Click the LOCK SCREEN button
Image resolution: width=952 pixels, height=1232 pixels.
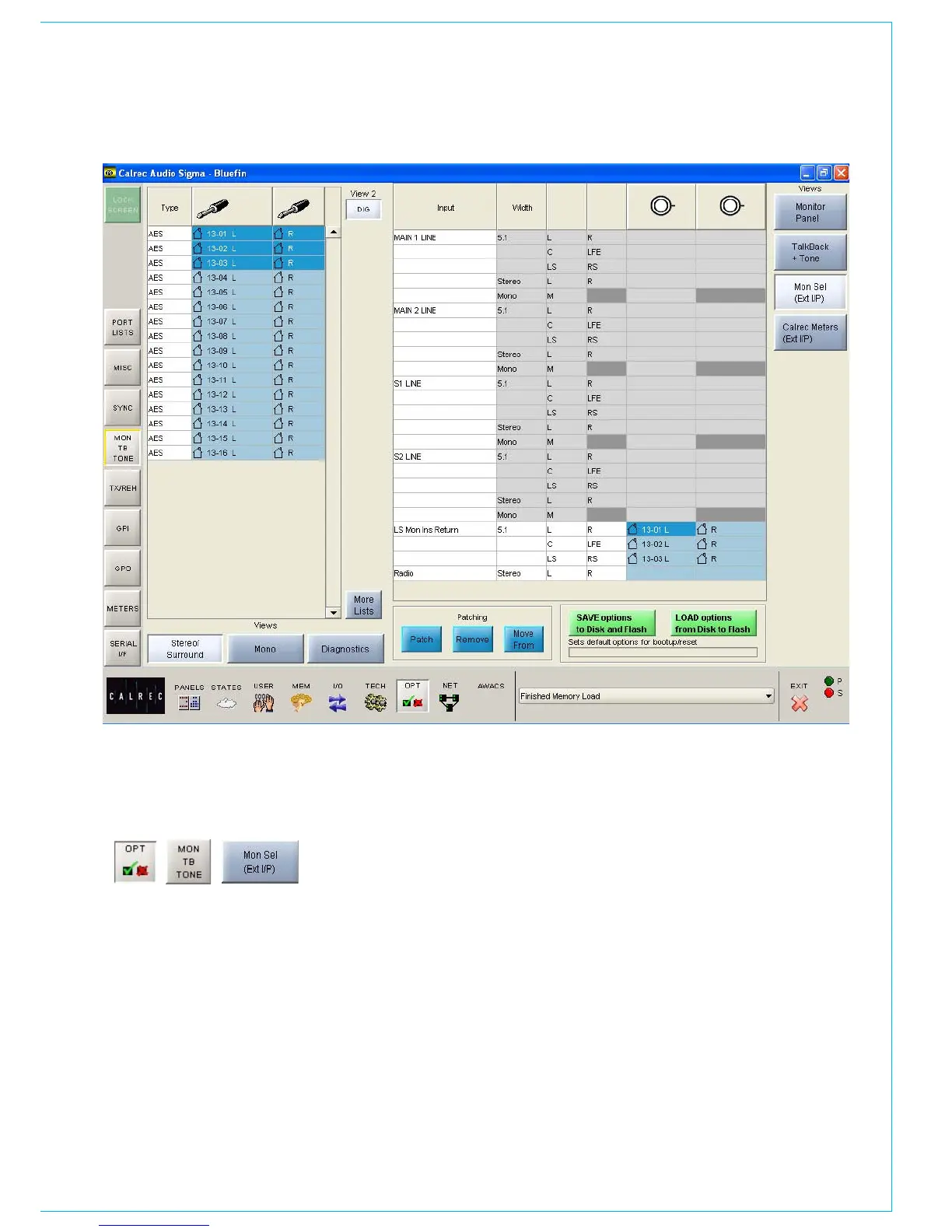click(123, 205)
